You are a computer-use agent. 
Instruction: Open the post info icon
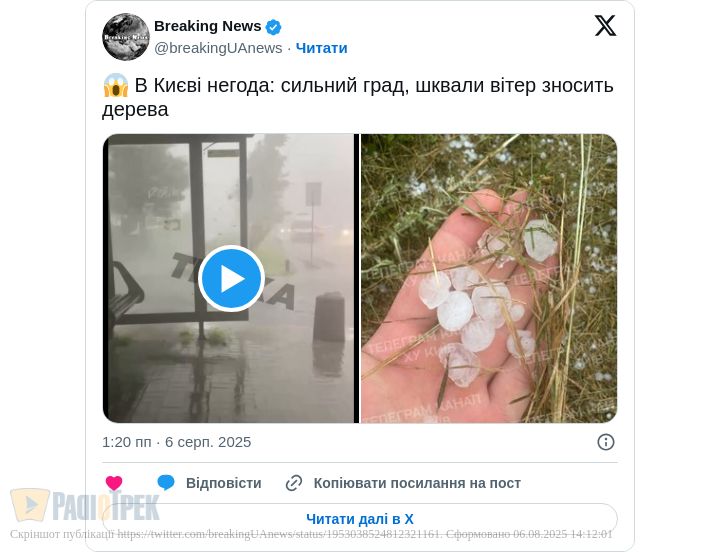click(x=606, y=442)
